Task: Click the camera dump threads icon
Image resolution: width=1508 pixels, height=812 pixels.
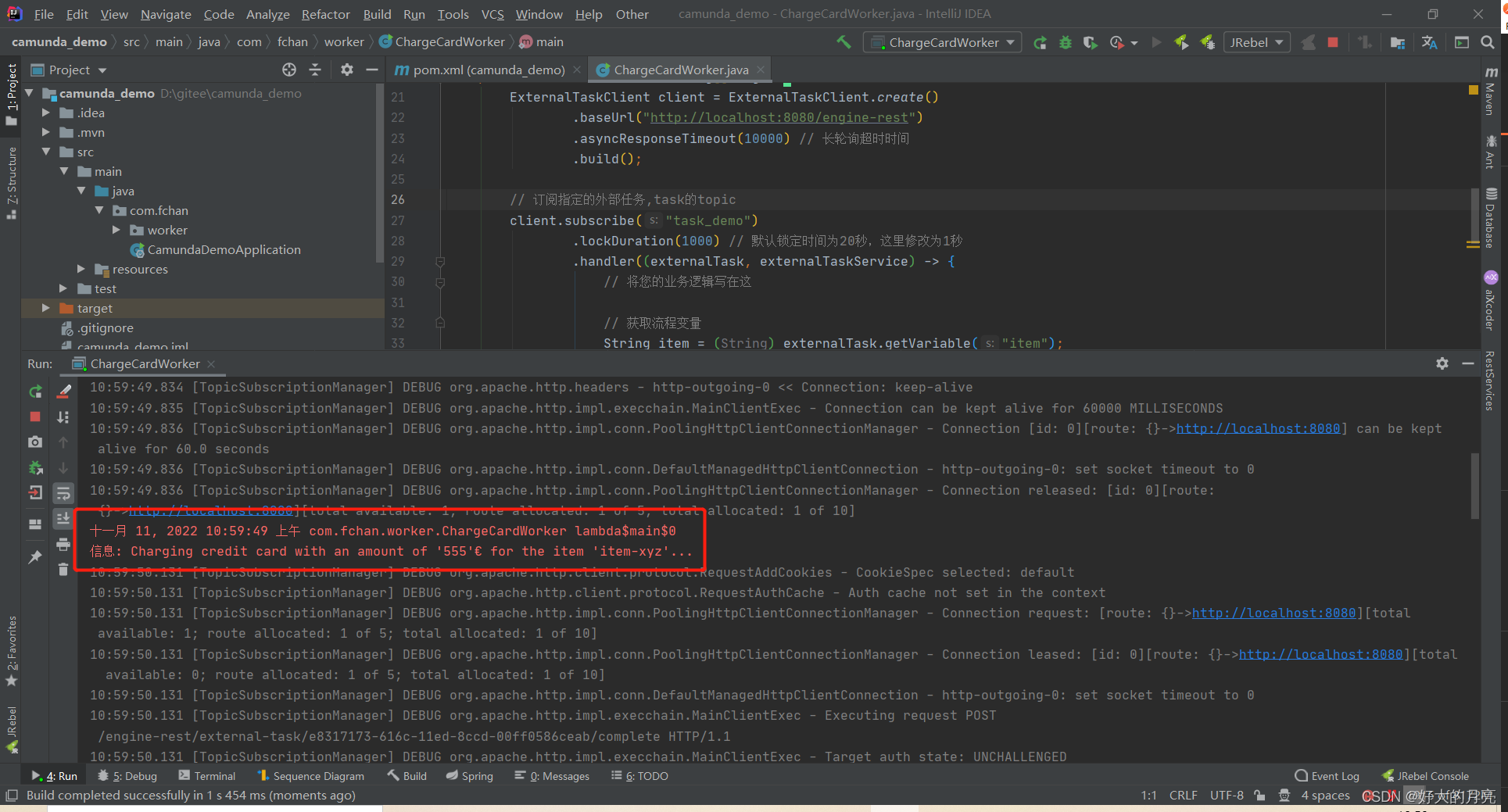Action: pyautogui.click(x=35, y=442)
